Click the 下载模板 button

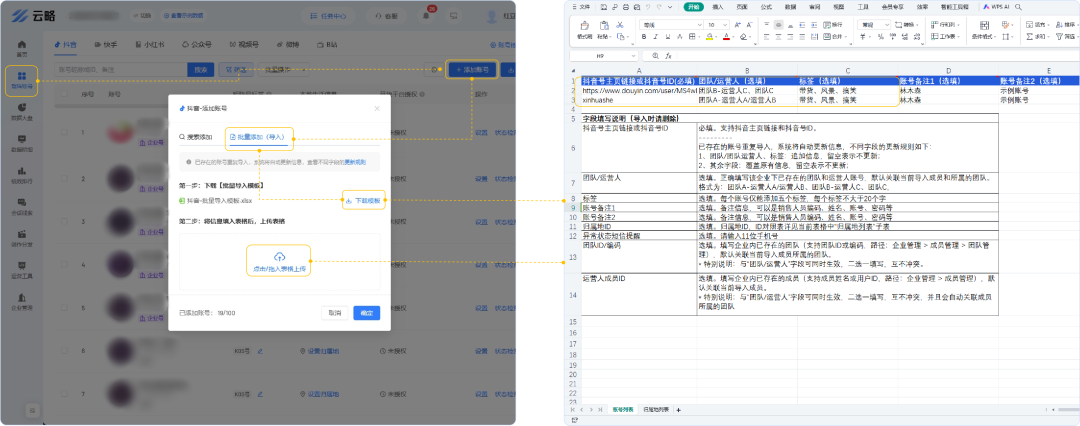[x=364, y=201]
